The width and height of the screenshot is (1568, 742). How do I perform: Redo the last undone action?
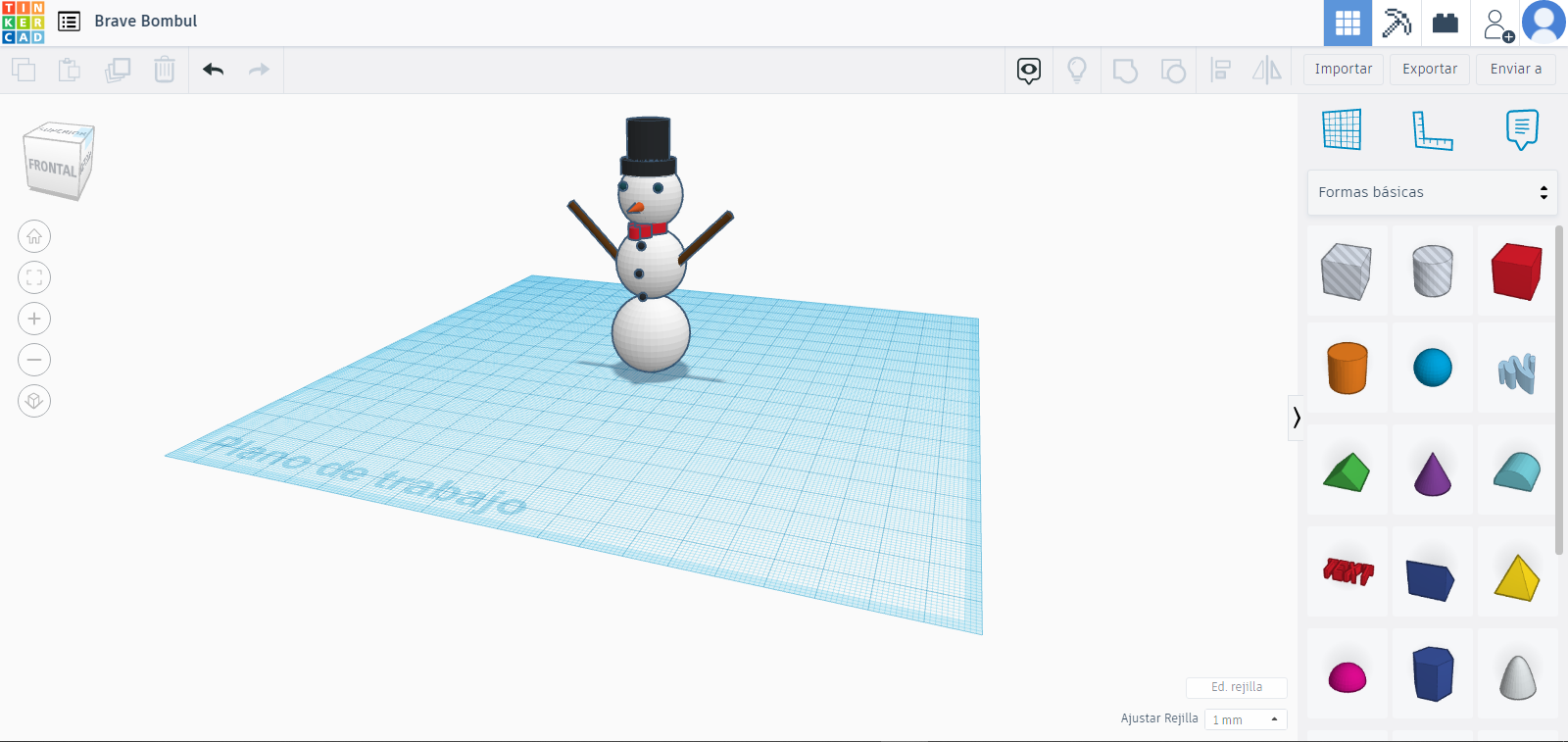[259, 70]
